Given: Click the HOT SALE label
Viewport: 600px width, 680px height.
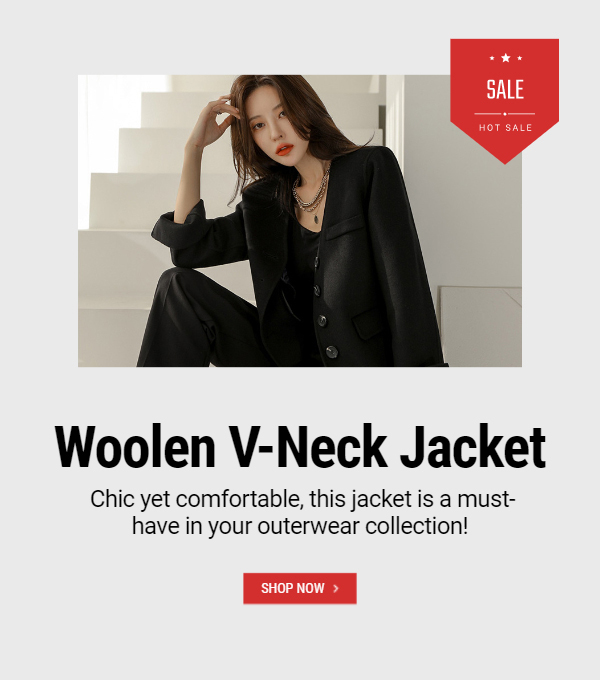Looking at the screenshot, I should coord(505,128).
